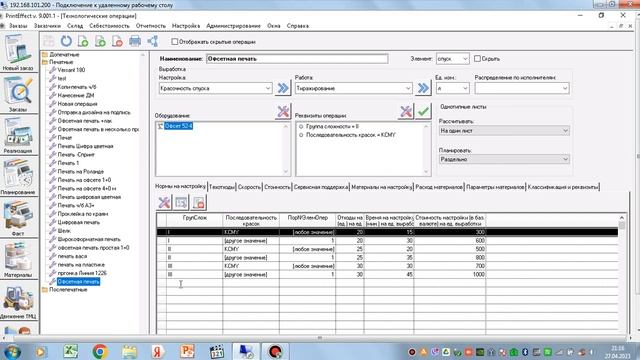
Task: Open the Себестоимость menu
Action: (x=109, y=26)
